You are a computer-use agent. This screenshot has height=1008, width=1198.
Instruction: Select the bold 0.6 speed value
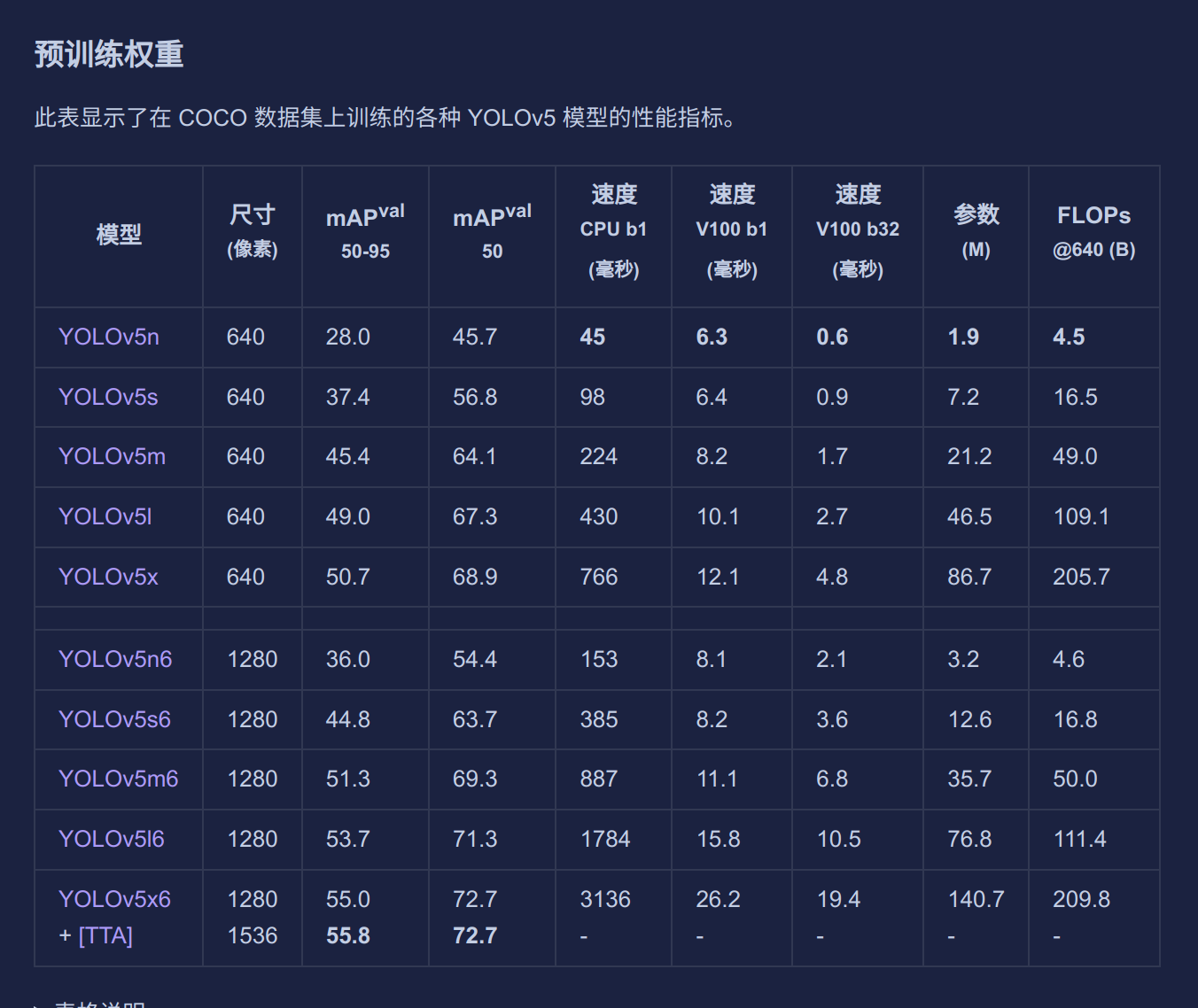832,337
